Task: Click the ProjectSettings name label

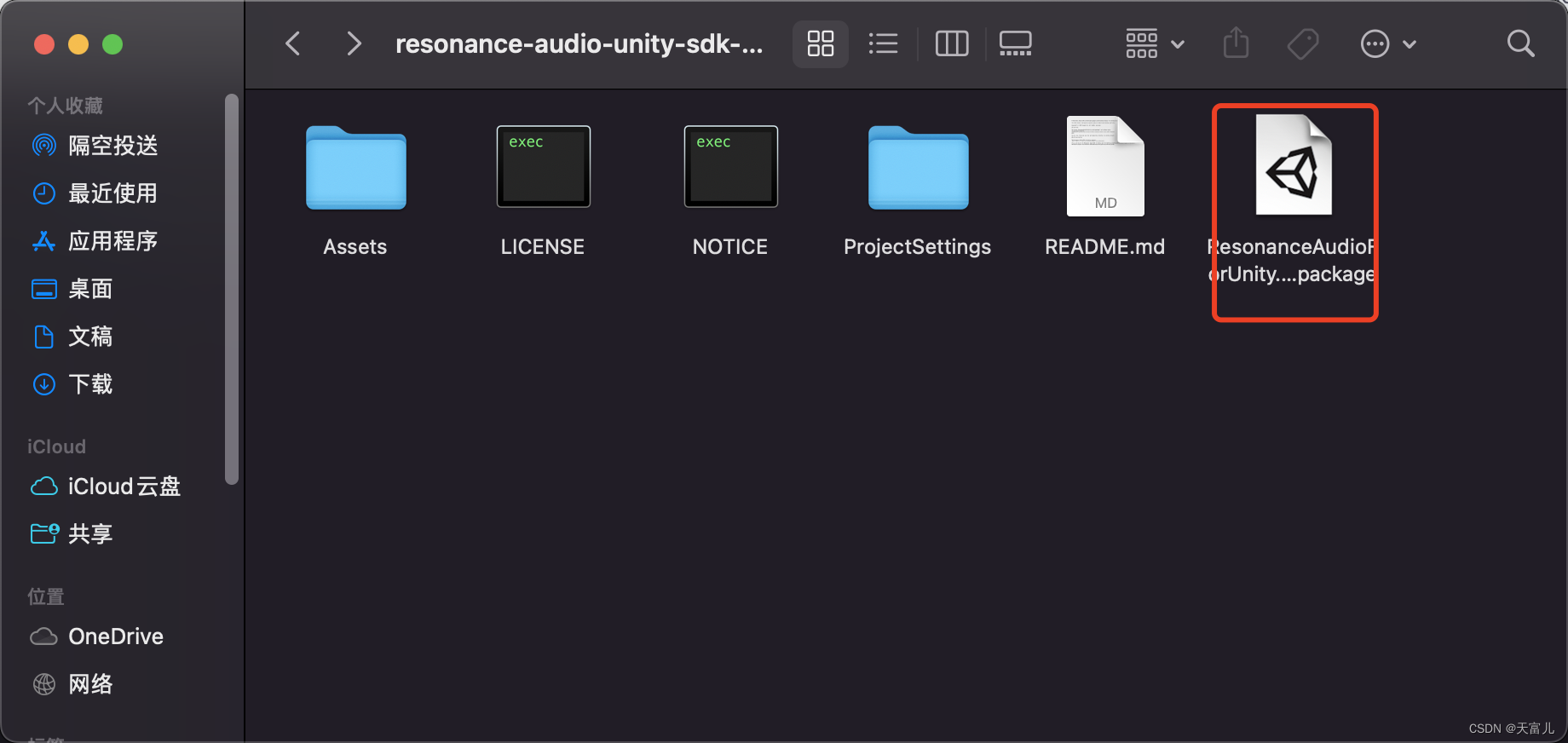Action: pyautogui.click(x=918, y=247)
